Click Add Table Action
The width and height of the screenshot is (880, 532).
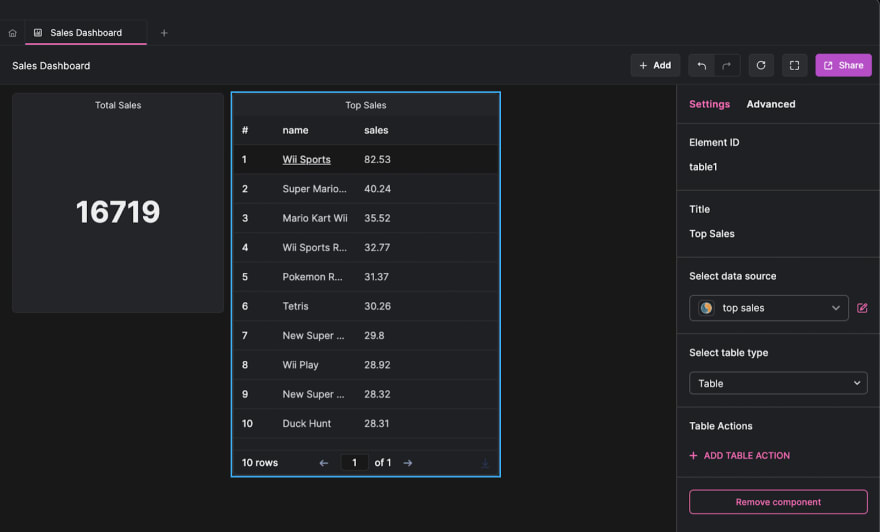740,456
